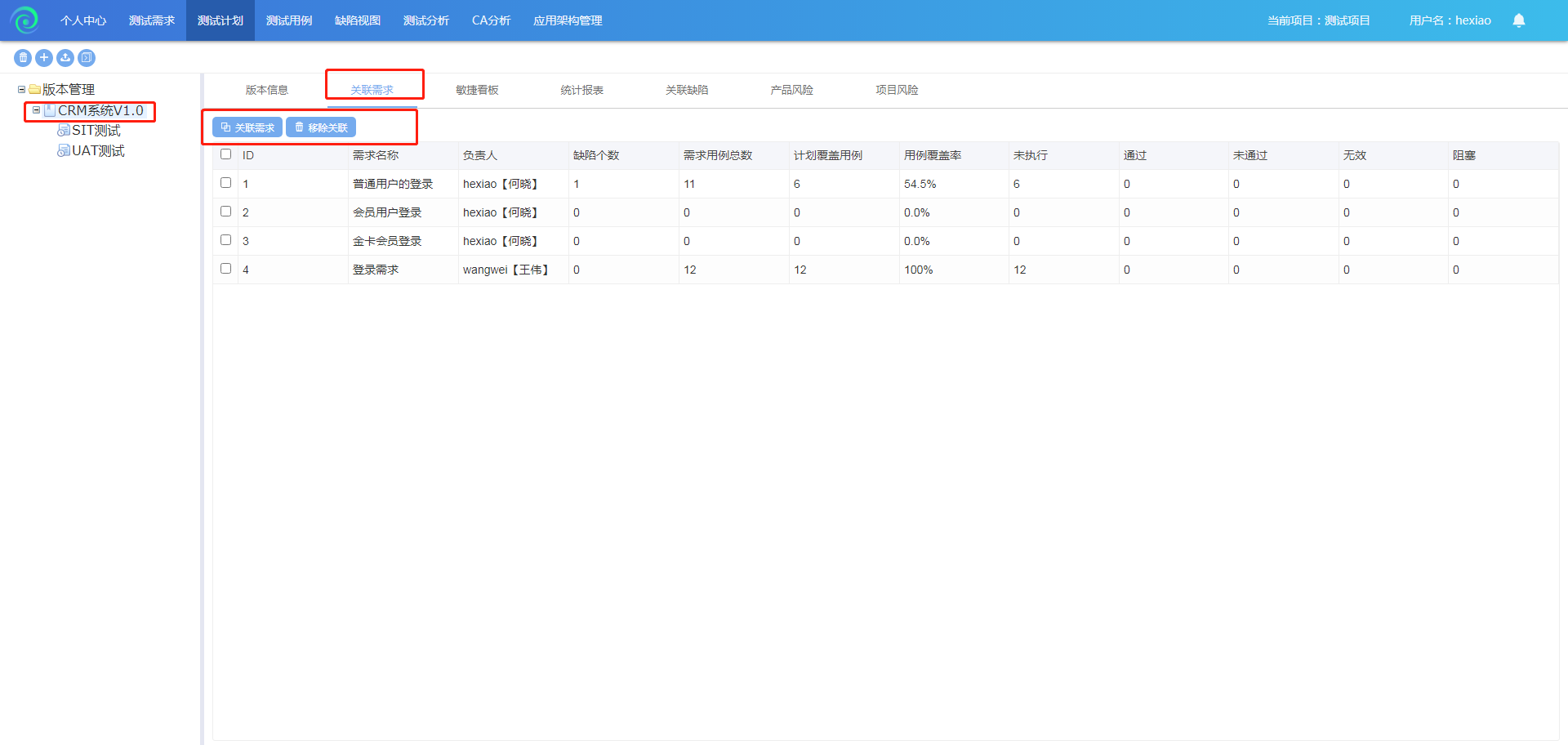Click the trash delete icon in toolbar
The image size is (1568, 745).
tap(23, 58)
